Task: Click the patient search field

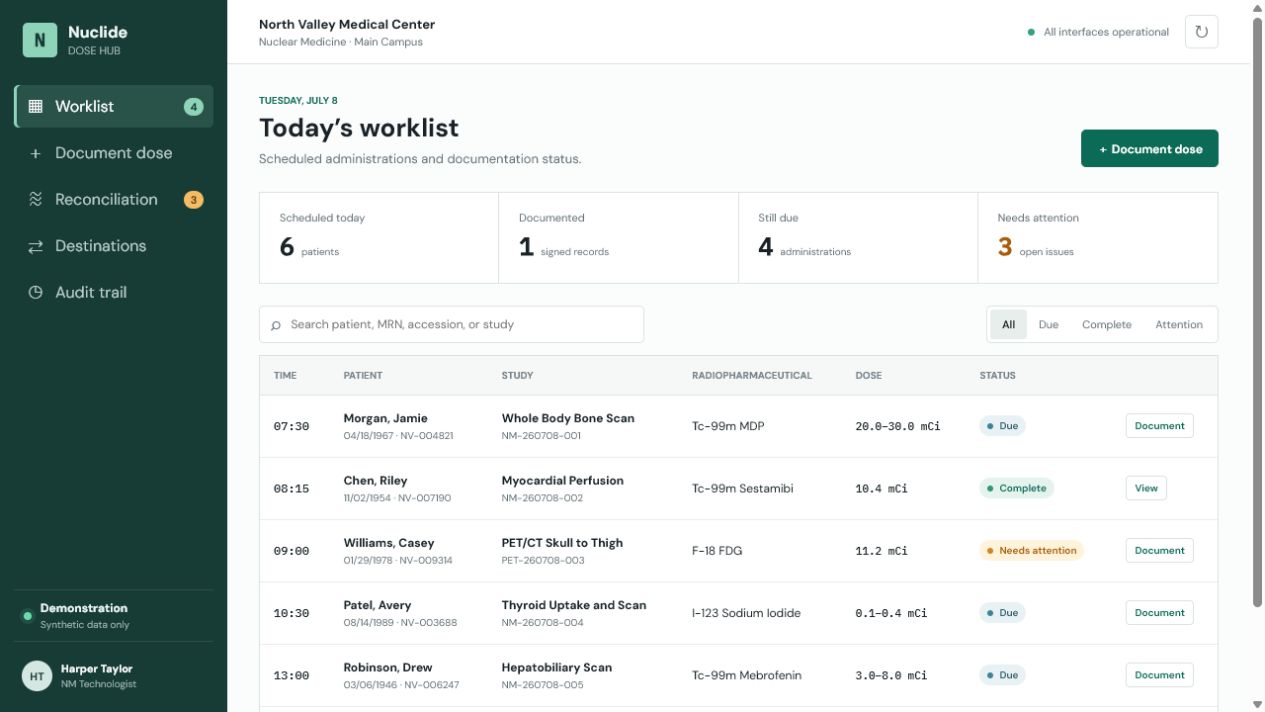Action: (451, 324)
